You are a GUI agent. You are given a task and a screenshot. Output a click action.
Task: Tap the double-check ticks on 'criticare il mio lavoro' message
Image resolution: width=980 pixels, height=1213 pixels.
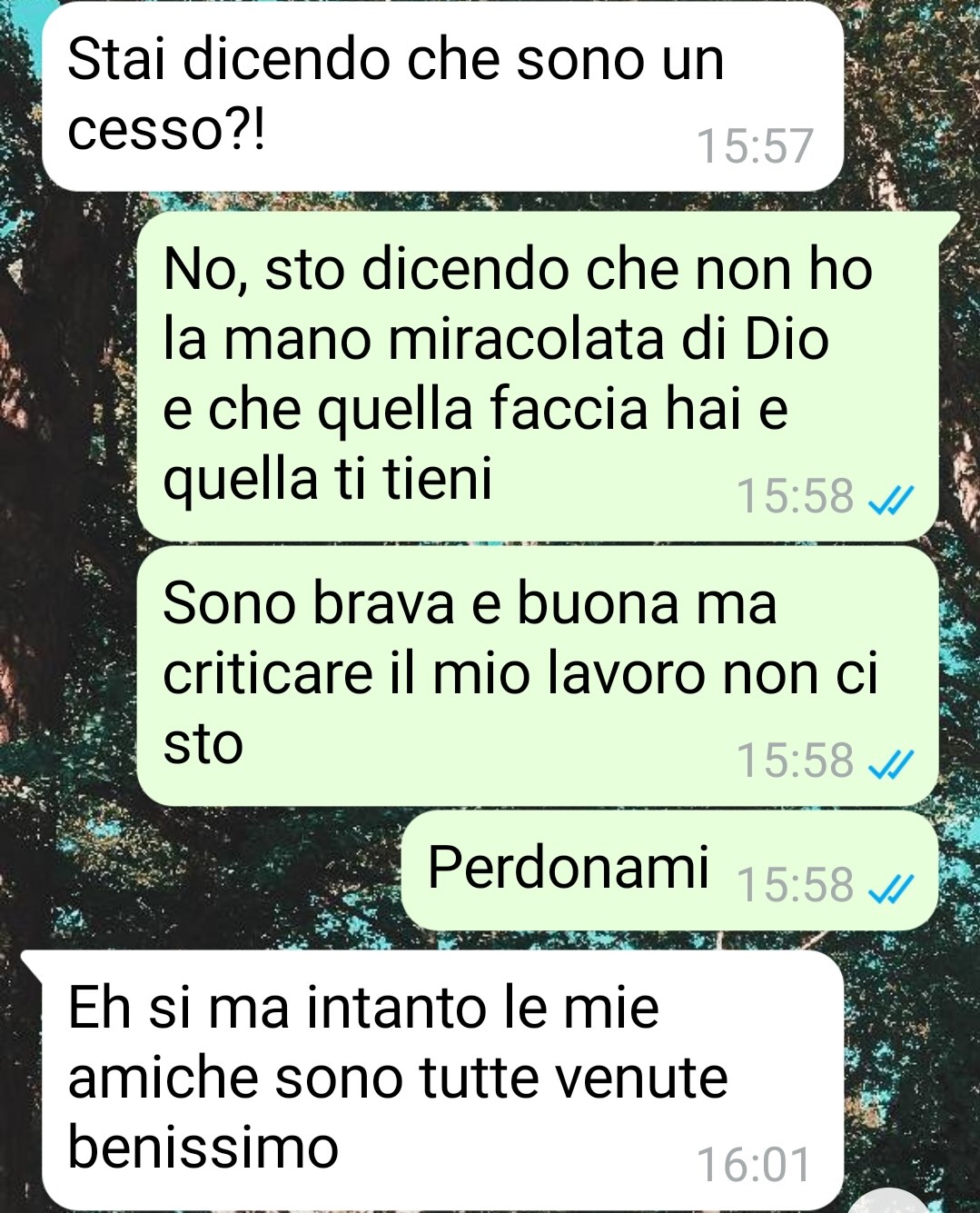pos(891,766)
